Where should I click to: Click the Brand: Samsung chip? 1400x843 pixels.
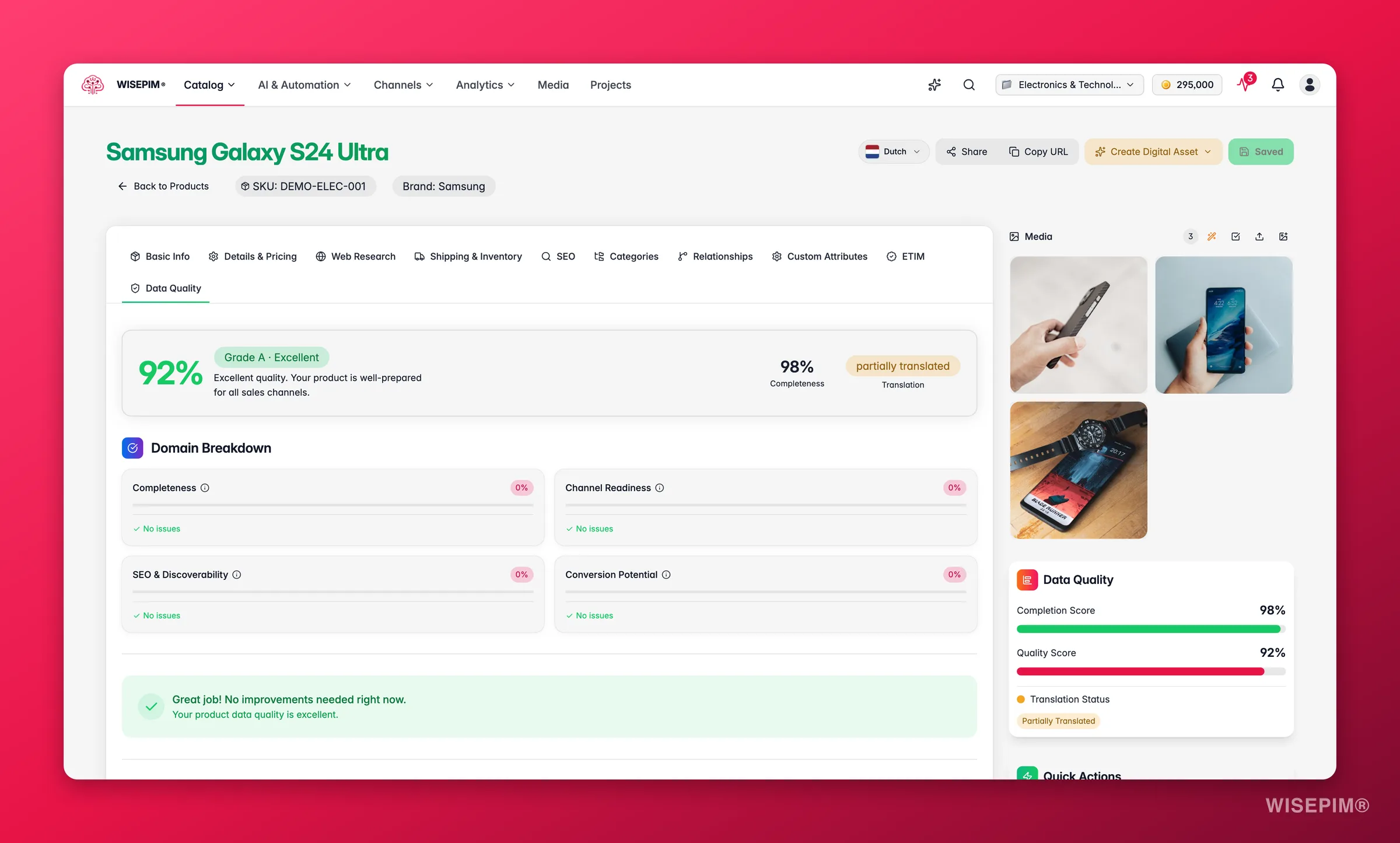443,186
